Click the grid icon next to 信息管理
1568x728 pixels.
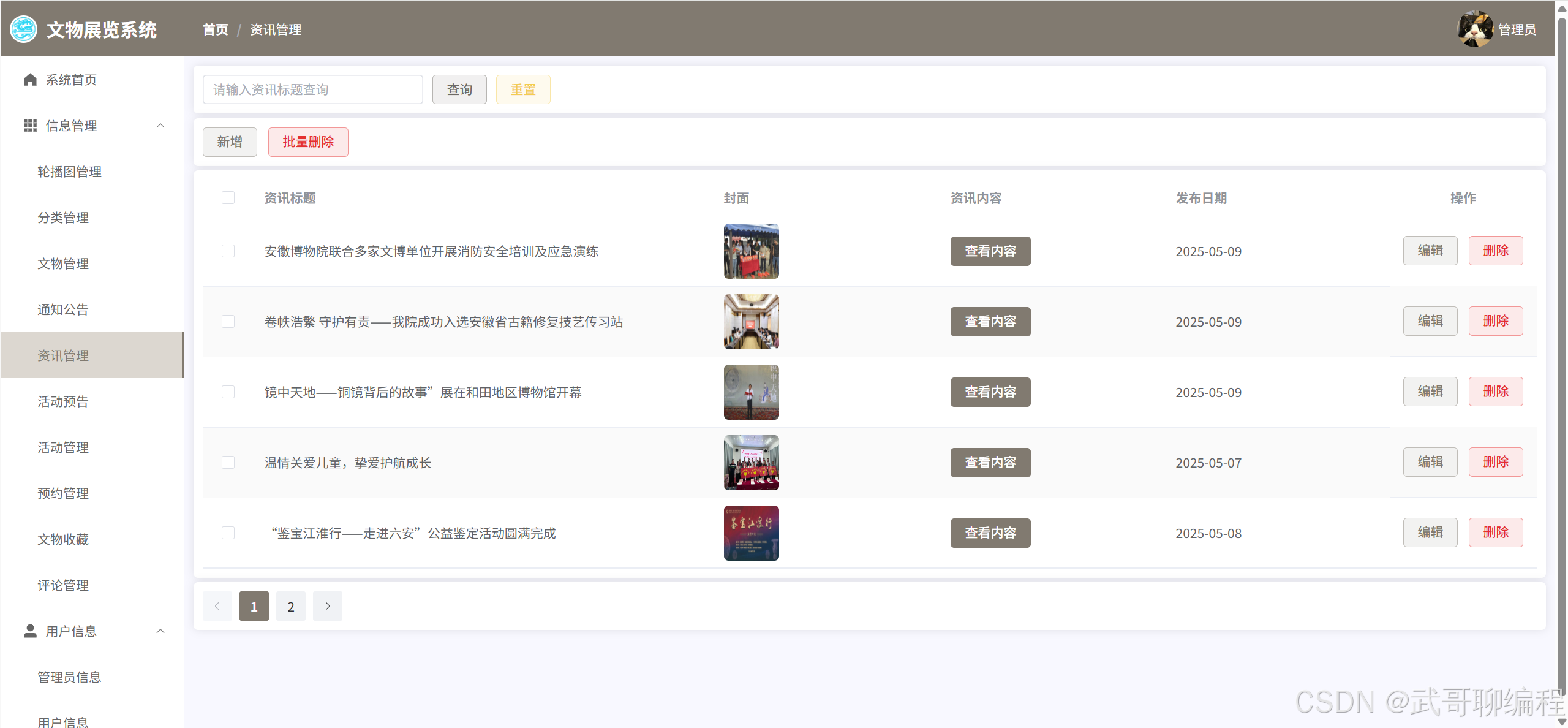click(30, 126)
